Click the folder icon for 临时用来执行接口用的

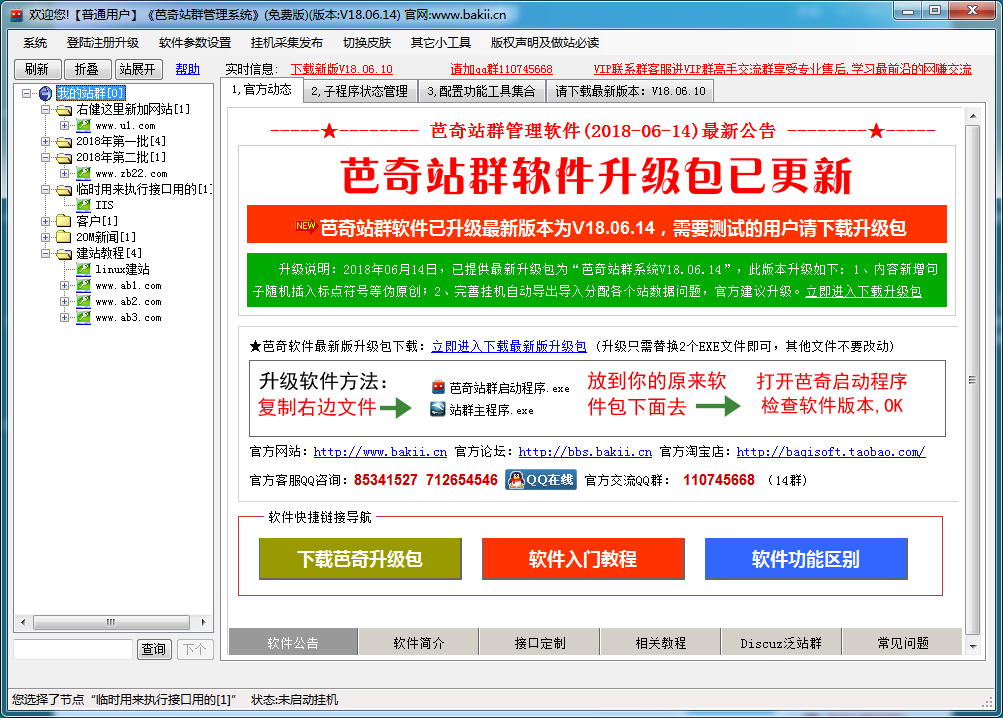pyautogui.click(x=64, y=189)
